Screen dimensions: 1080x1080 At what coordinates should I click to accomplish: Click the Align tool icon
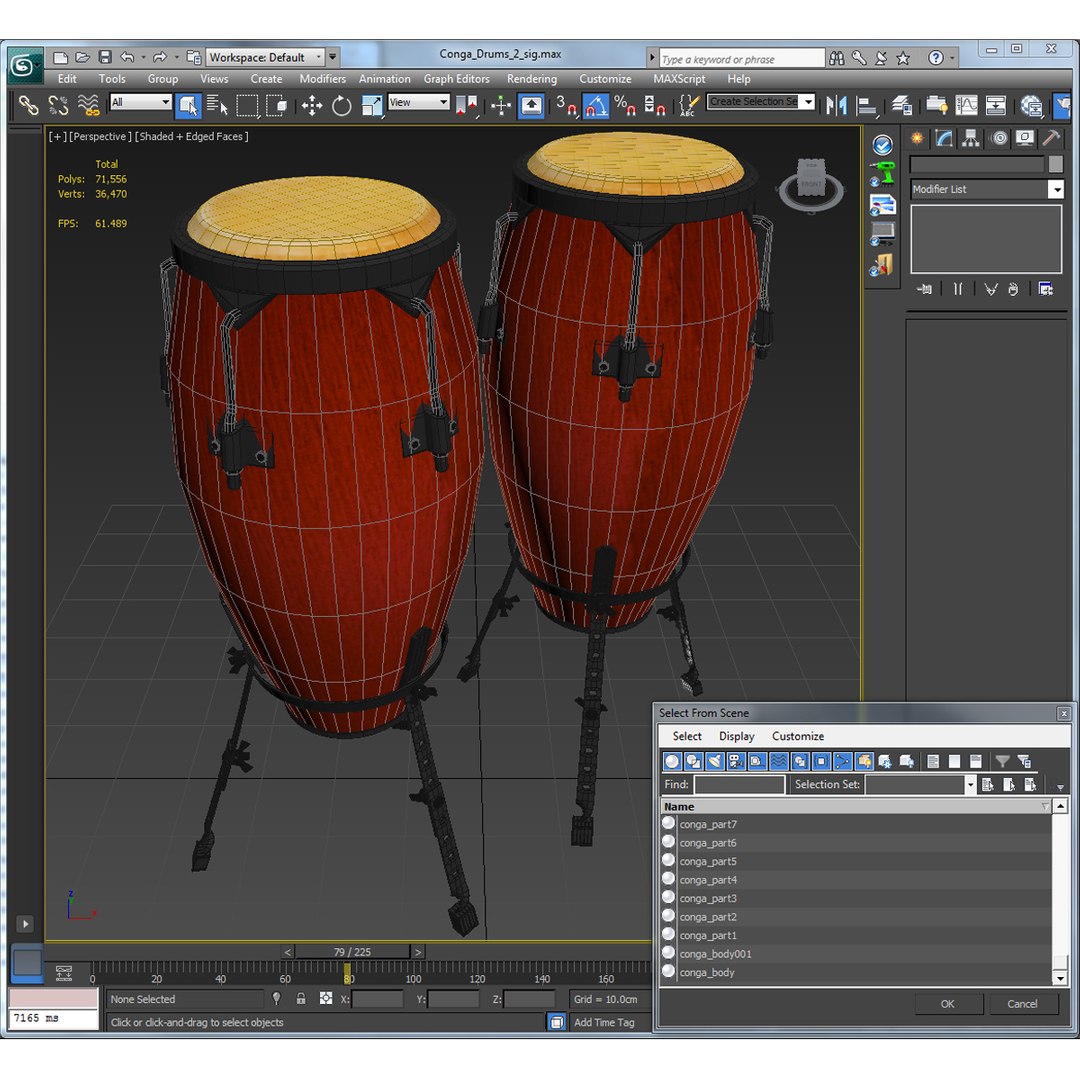[x=866, y=105]
